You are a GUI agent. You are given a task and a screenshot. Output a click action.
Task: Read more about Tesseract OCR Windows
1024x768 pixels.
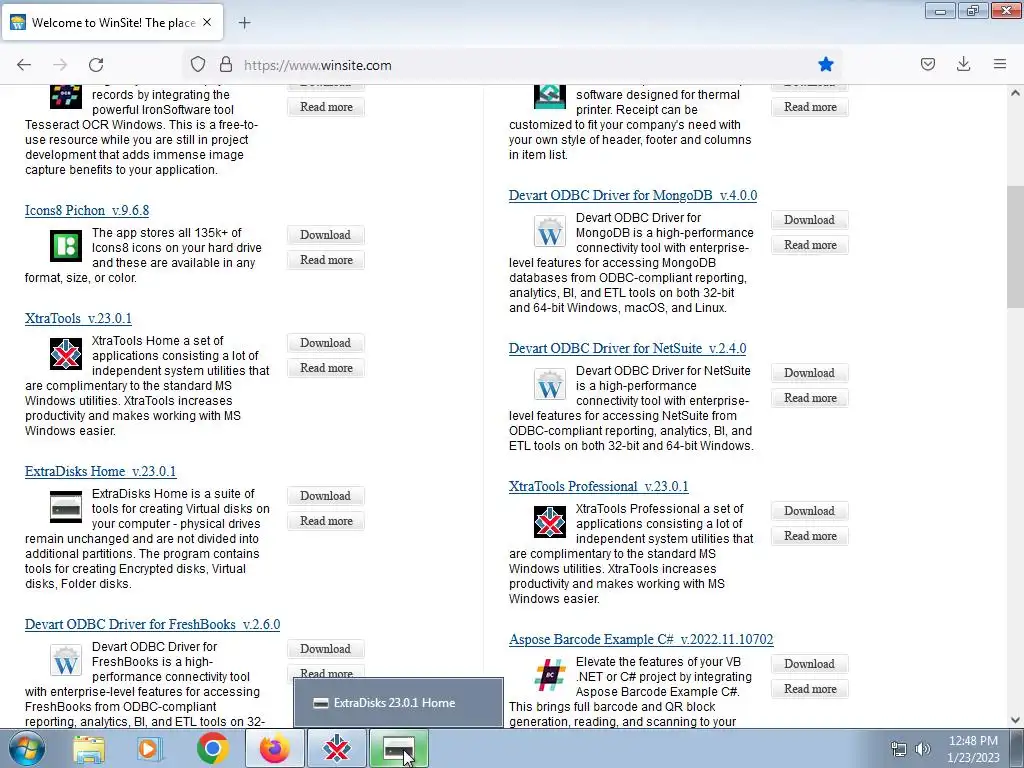326,107
